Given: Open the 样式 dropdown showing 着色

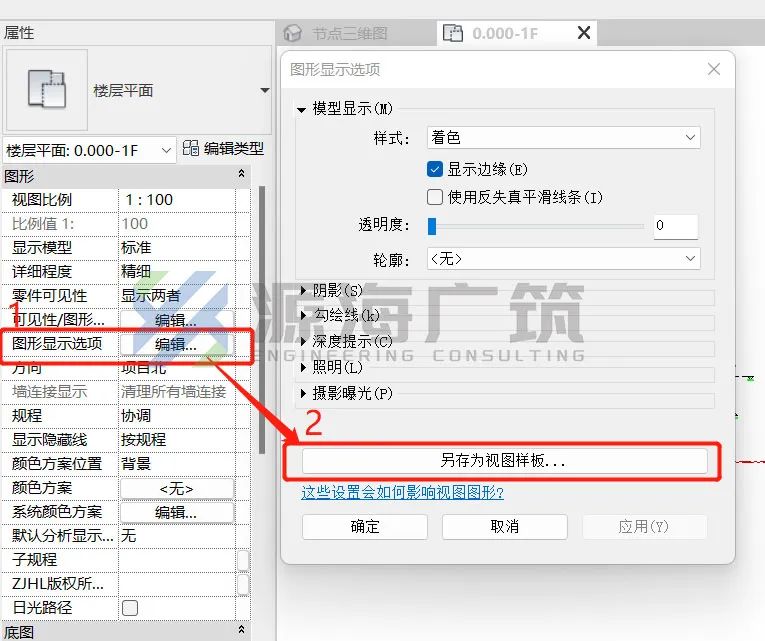Looking at the screenshot, I should [x=564, y=138].
